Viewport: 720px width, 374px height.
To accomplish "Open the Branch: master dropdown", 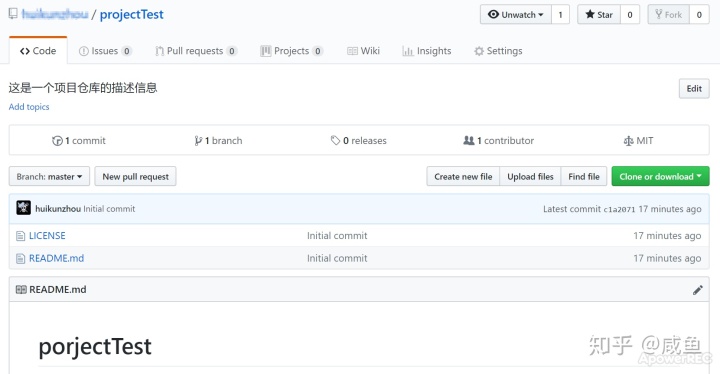I will 49,176.
